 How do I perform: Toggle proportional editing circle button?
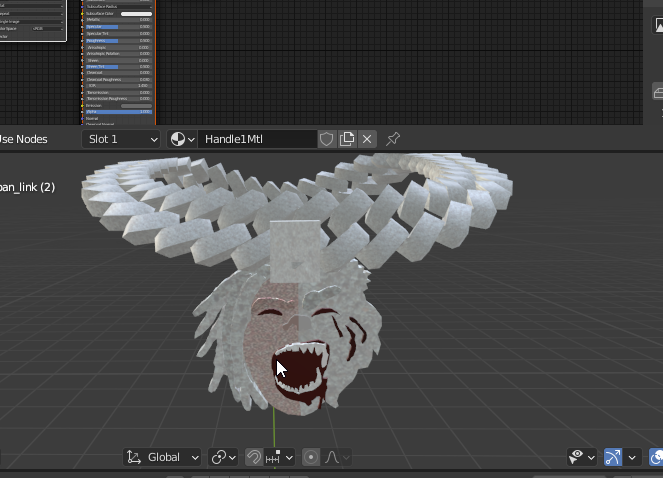(x=311, y=457)
